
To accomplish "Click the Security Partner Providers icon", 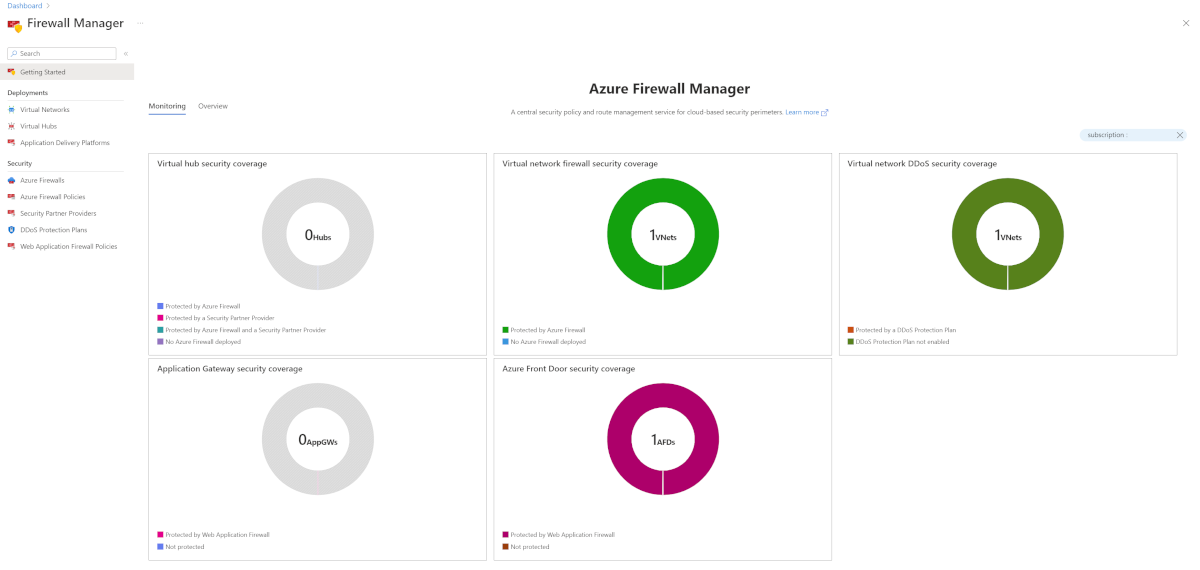I will pos(12,213).
